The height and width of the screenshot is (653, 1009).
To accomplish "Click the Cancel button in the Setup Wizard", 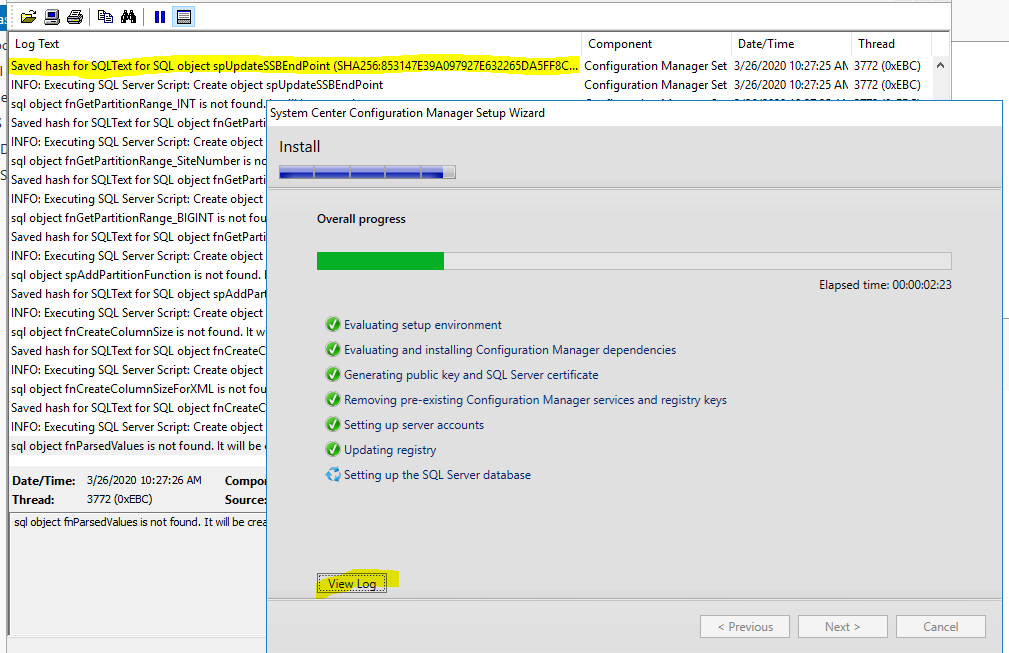I will pos(941,627).
